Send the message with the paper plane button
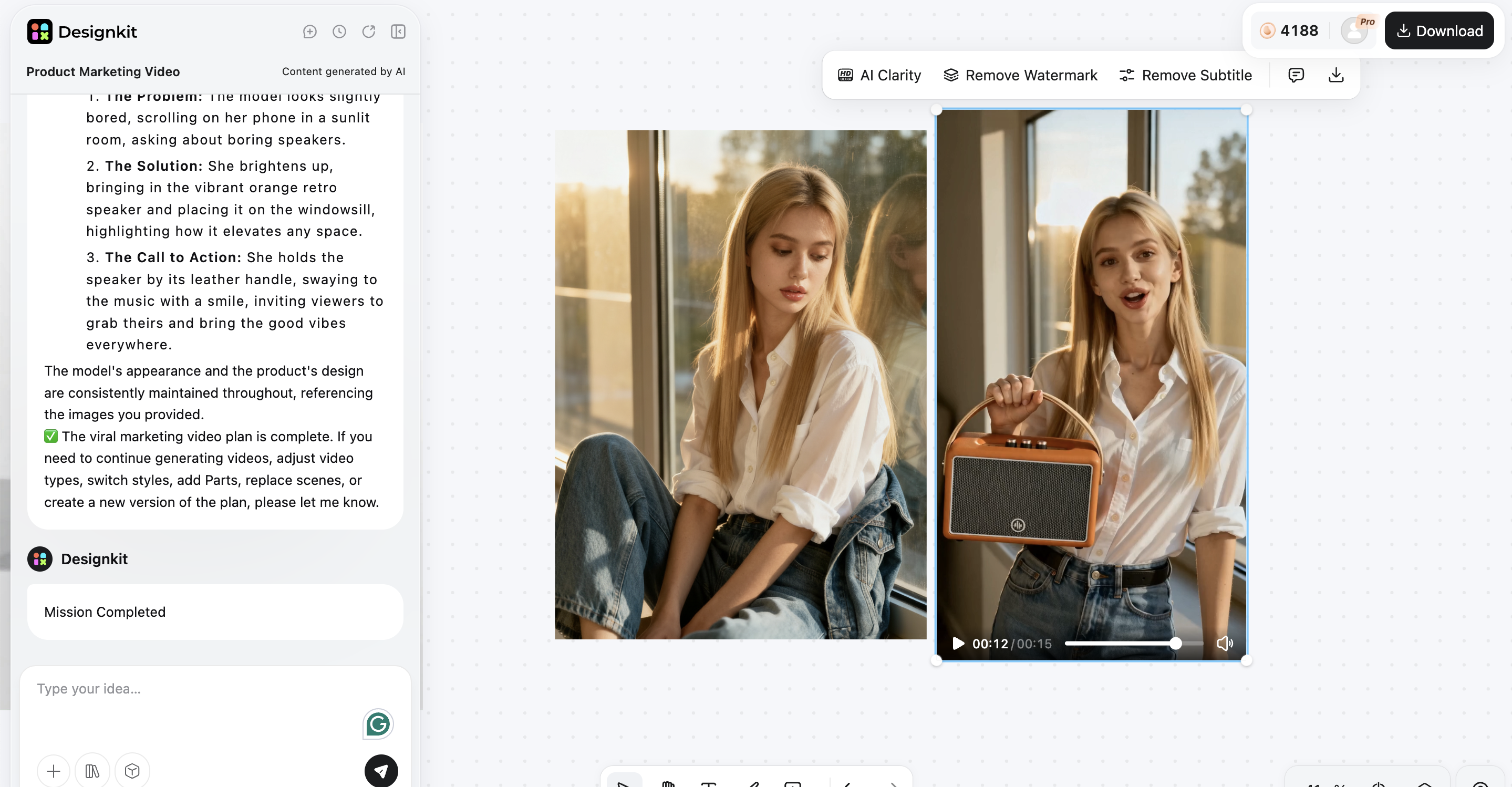 [381, 771]
